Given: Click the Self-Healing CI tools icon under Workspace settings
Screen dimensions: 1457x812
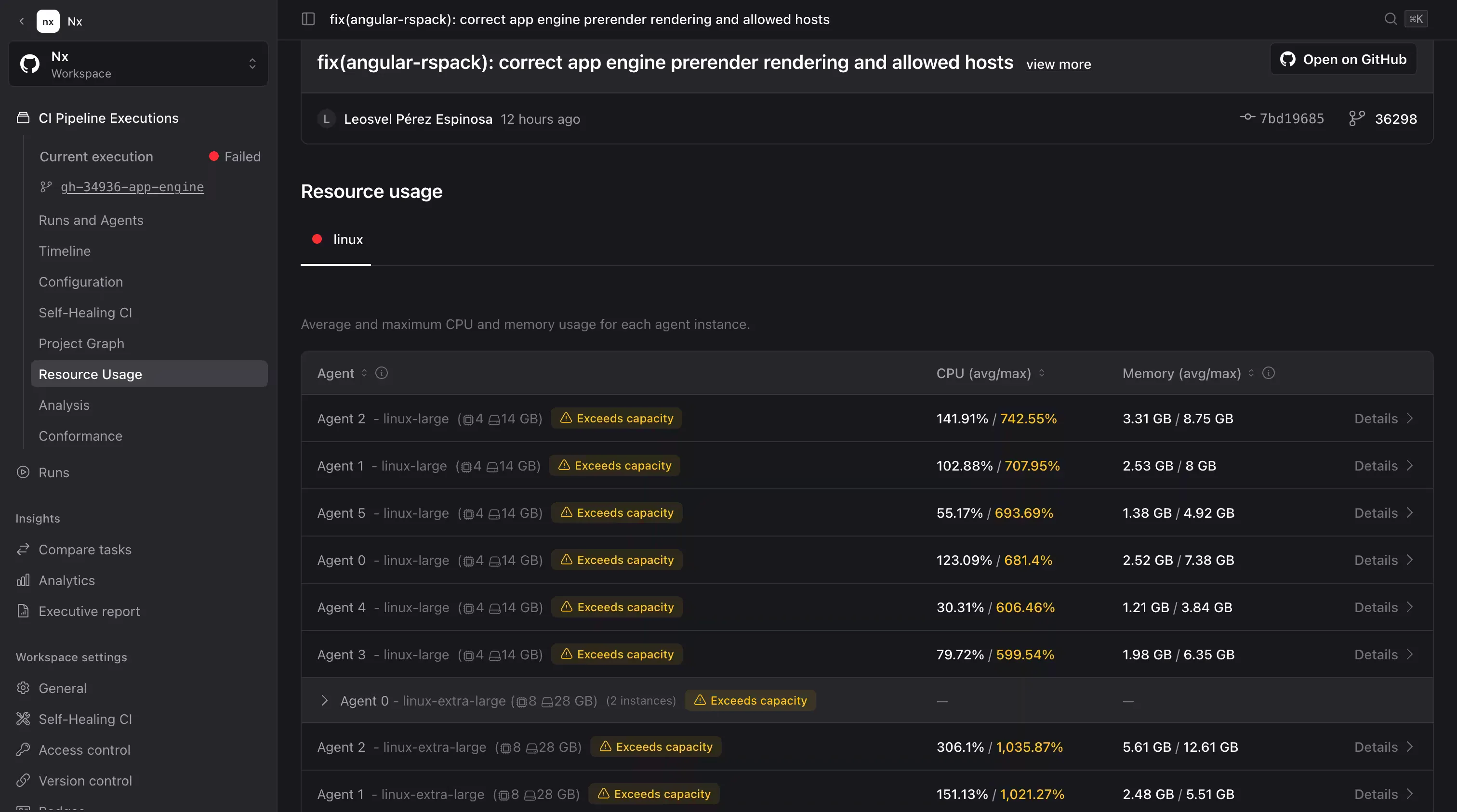Looking at the screenshot, I should (23, 719).
